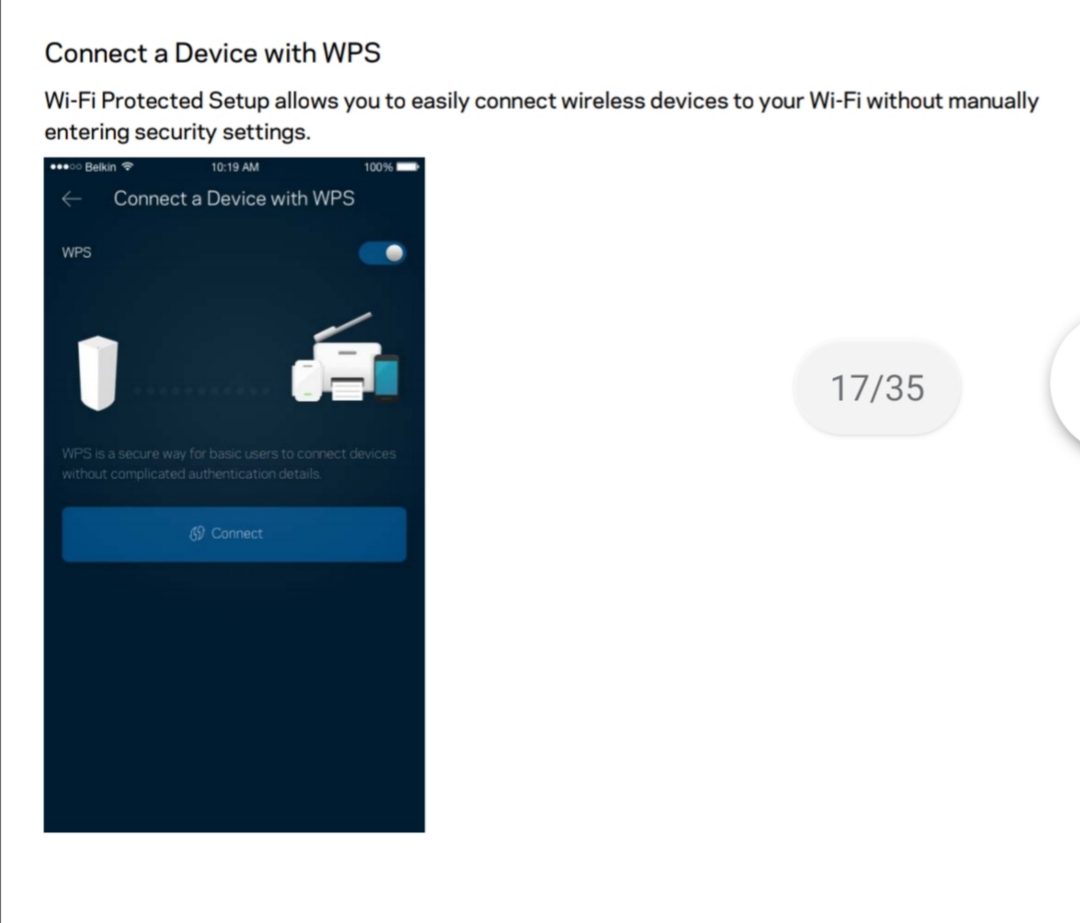Click the battery icon in status bar

click(x=408, y=167)
